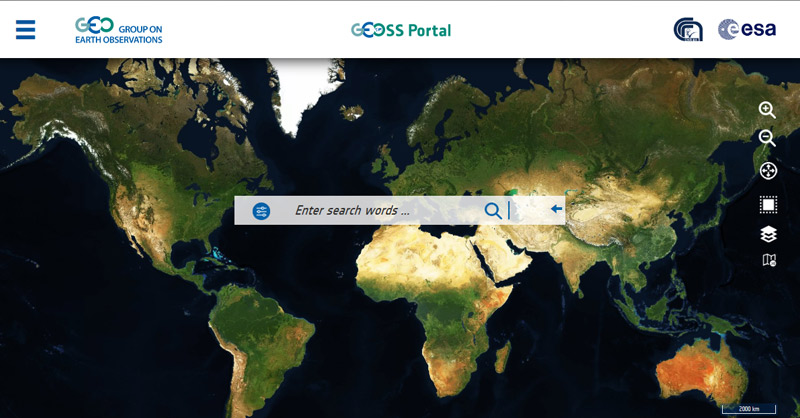Open the hamburger main menu

tap(26, 30)
